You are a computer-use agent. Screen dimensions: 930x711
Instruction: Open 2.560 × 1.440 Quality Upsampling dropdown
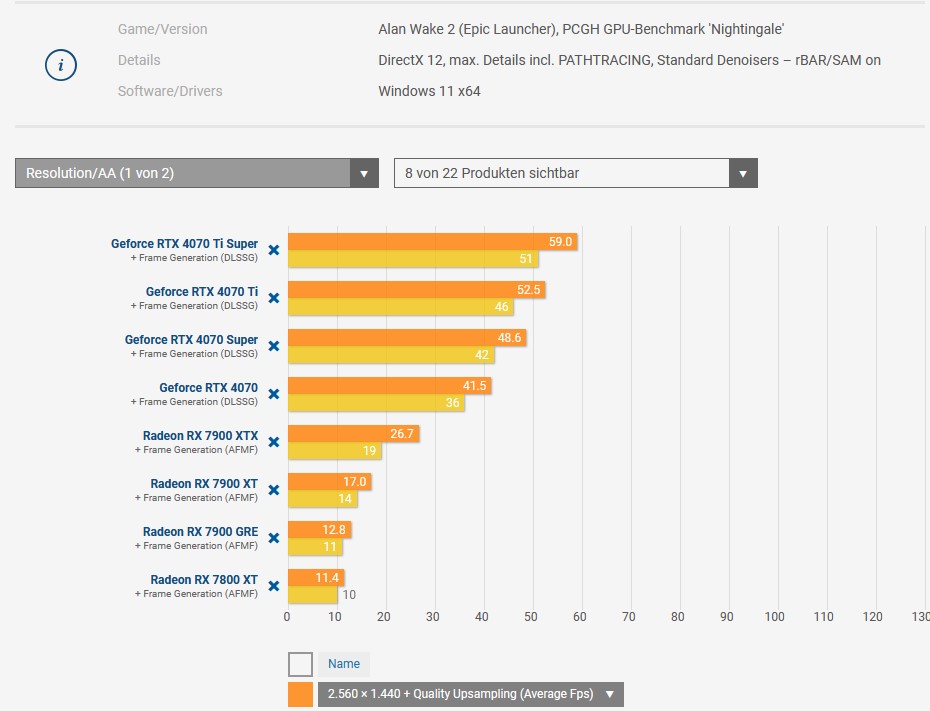click(471, 694)
